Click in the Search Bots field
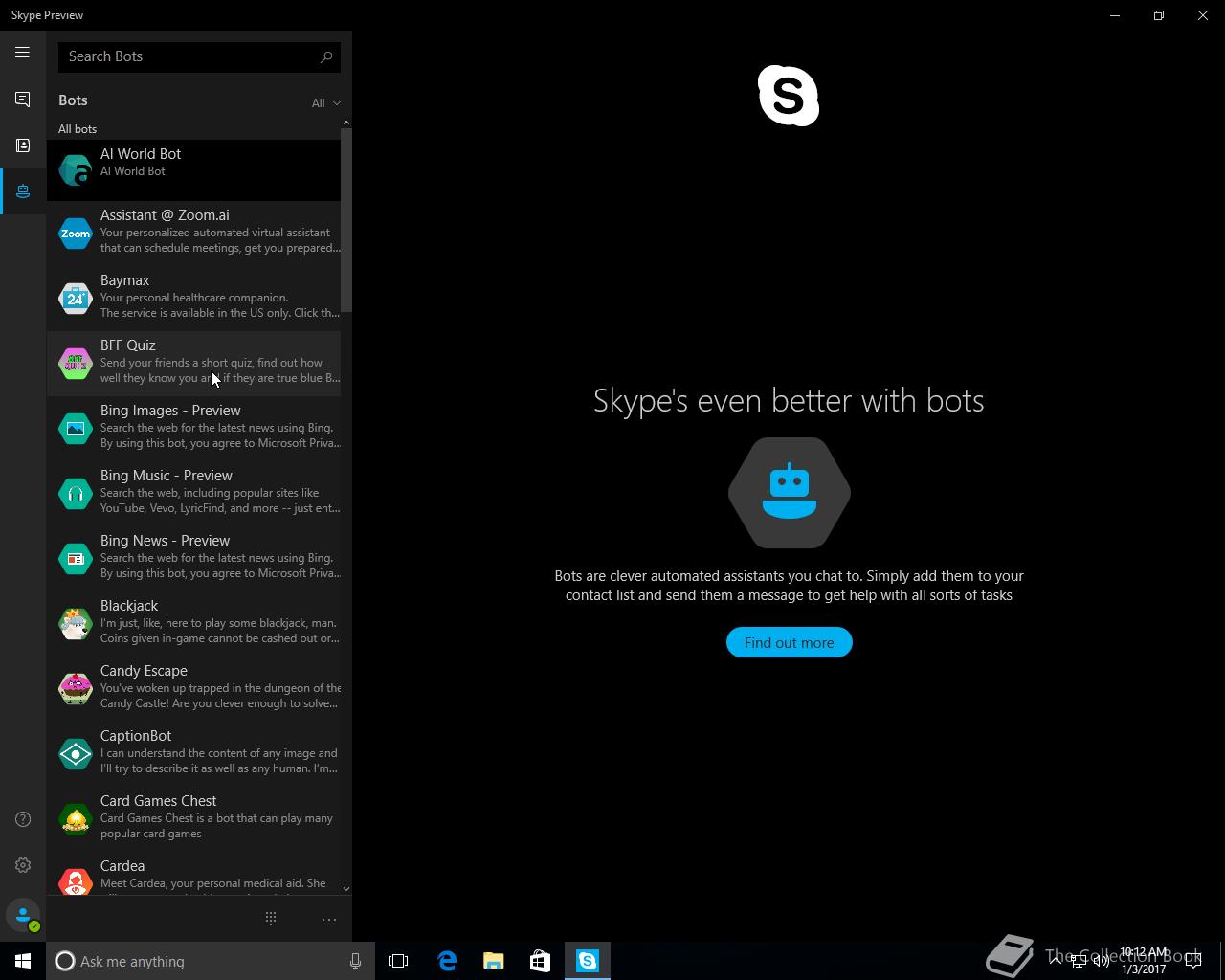 click(199, 56)
